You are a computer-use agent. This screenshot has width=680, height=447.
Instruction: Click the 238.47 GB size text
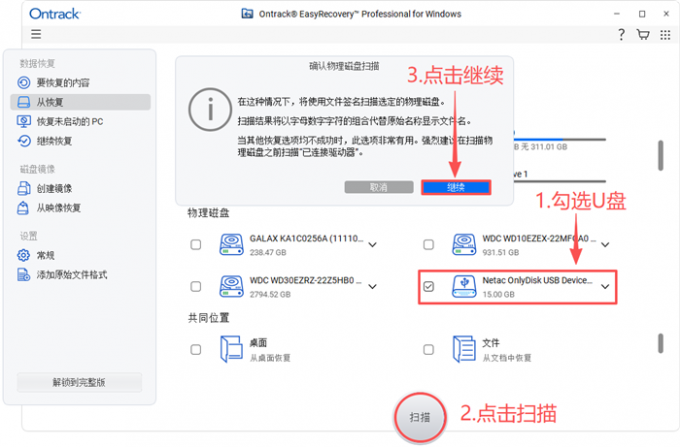point(268,252)
